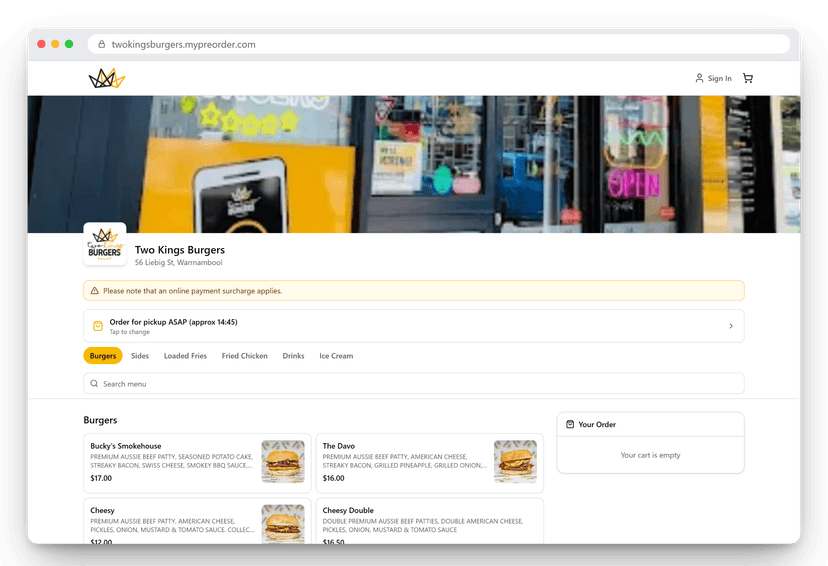828x566 pixels.
Task: Click the crown logo in the header
Action: (107, 78)
